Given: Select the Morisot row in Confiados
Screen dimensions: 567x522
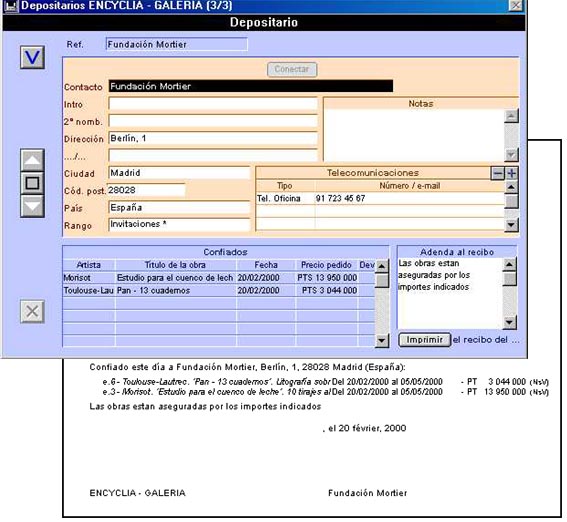Looking at the screenshot, I should click(x=219, y=278).
